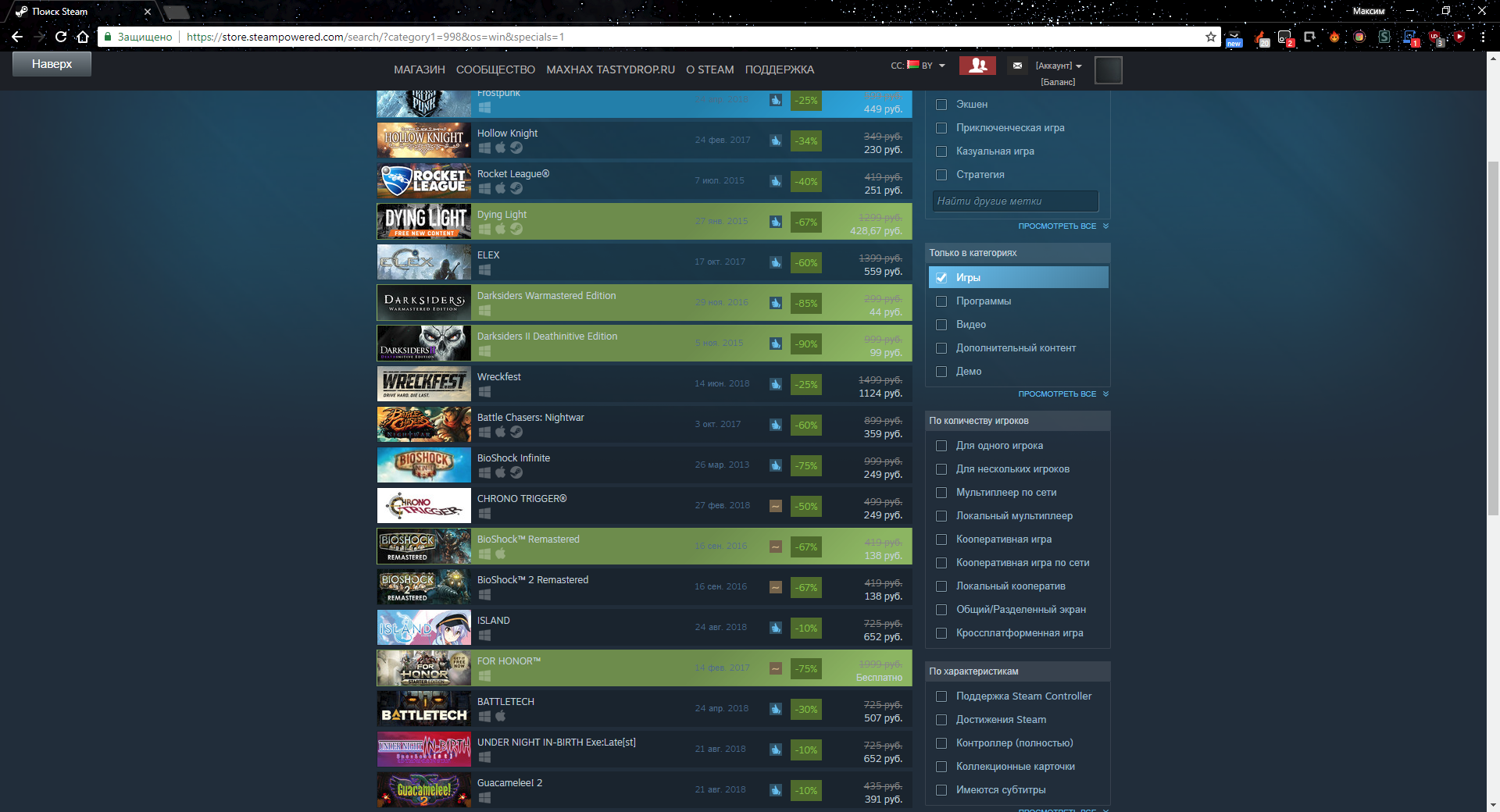This screenshot has height=812, width=1500.
Task: Select the Поиск Steam browser tab
Action: pos(82,12)
